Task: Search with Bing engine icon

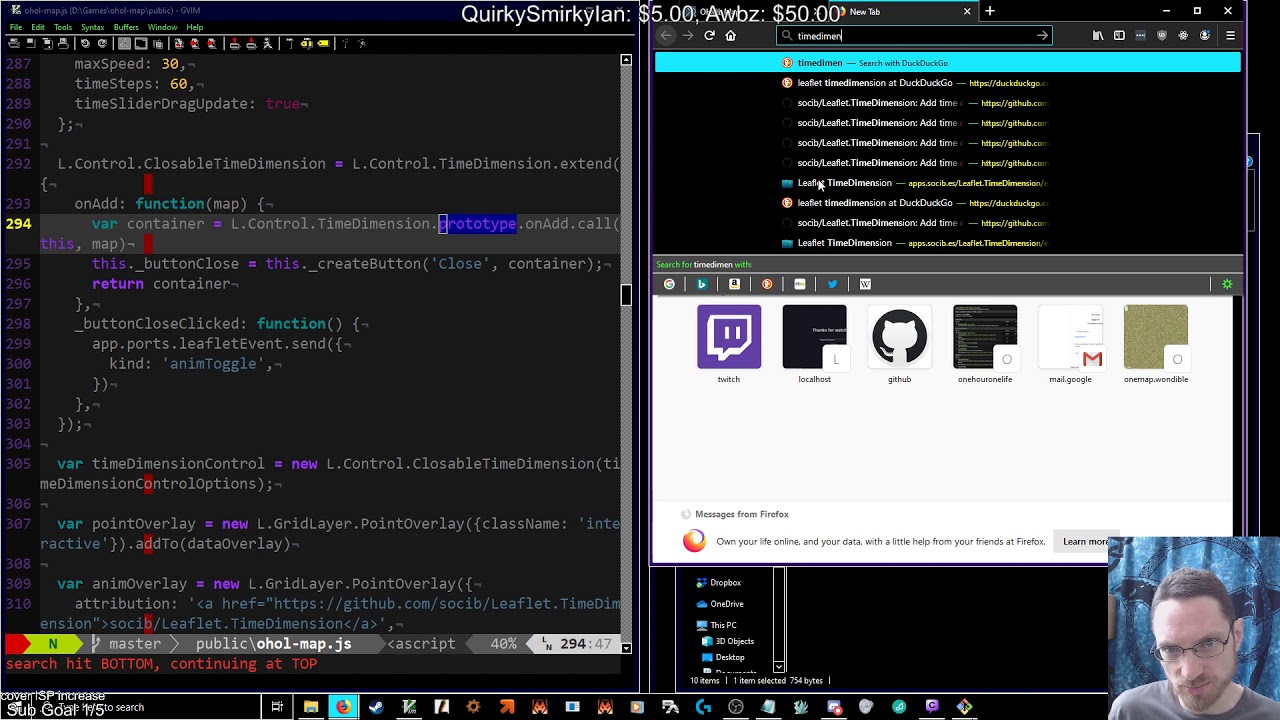Action: [x=702, y=284]
